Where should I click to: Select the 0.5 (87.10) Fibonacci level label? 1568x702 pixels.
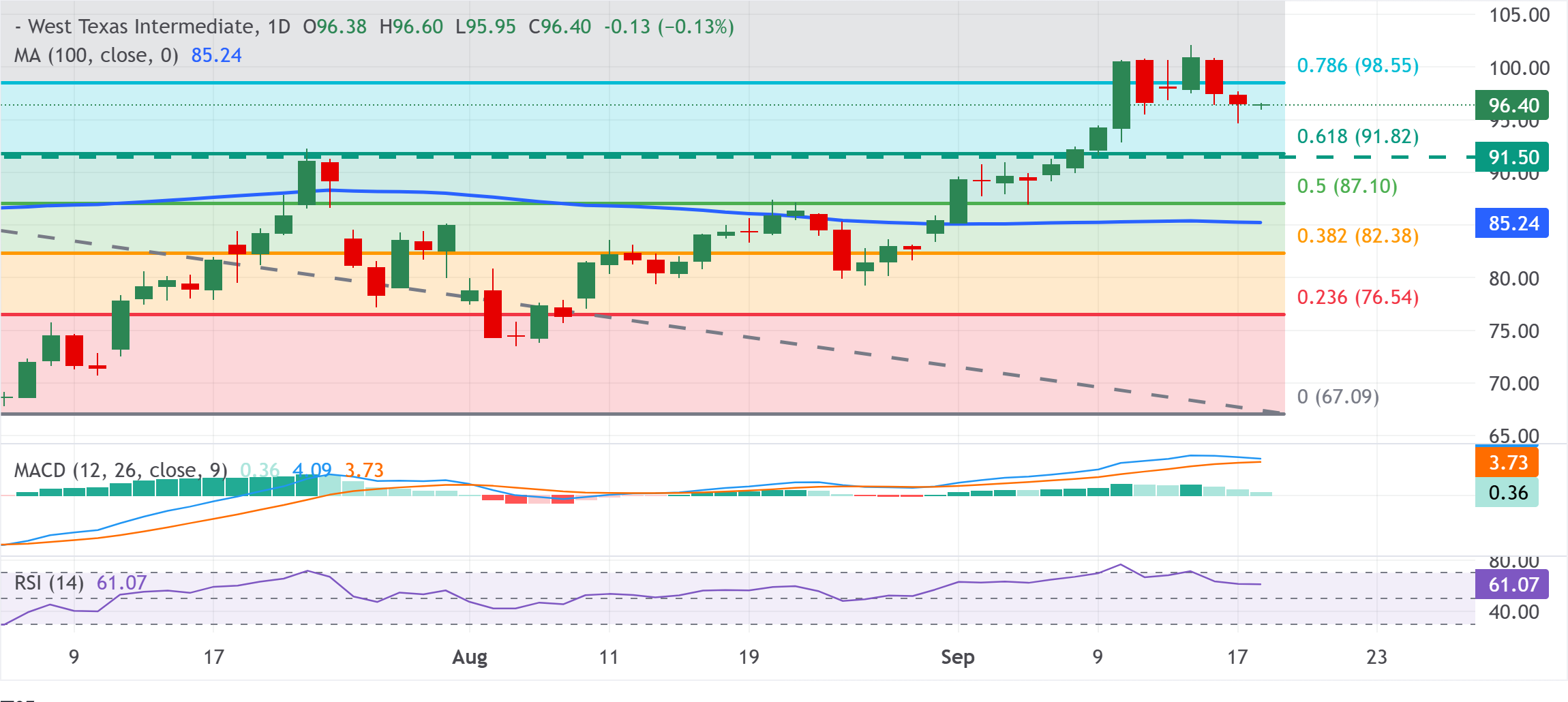pos(1347,186)
